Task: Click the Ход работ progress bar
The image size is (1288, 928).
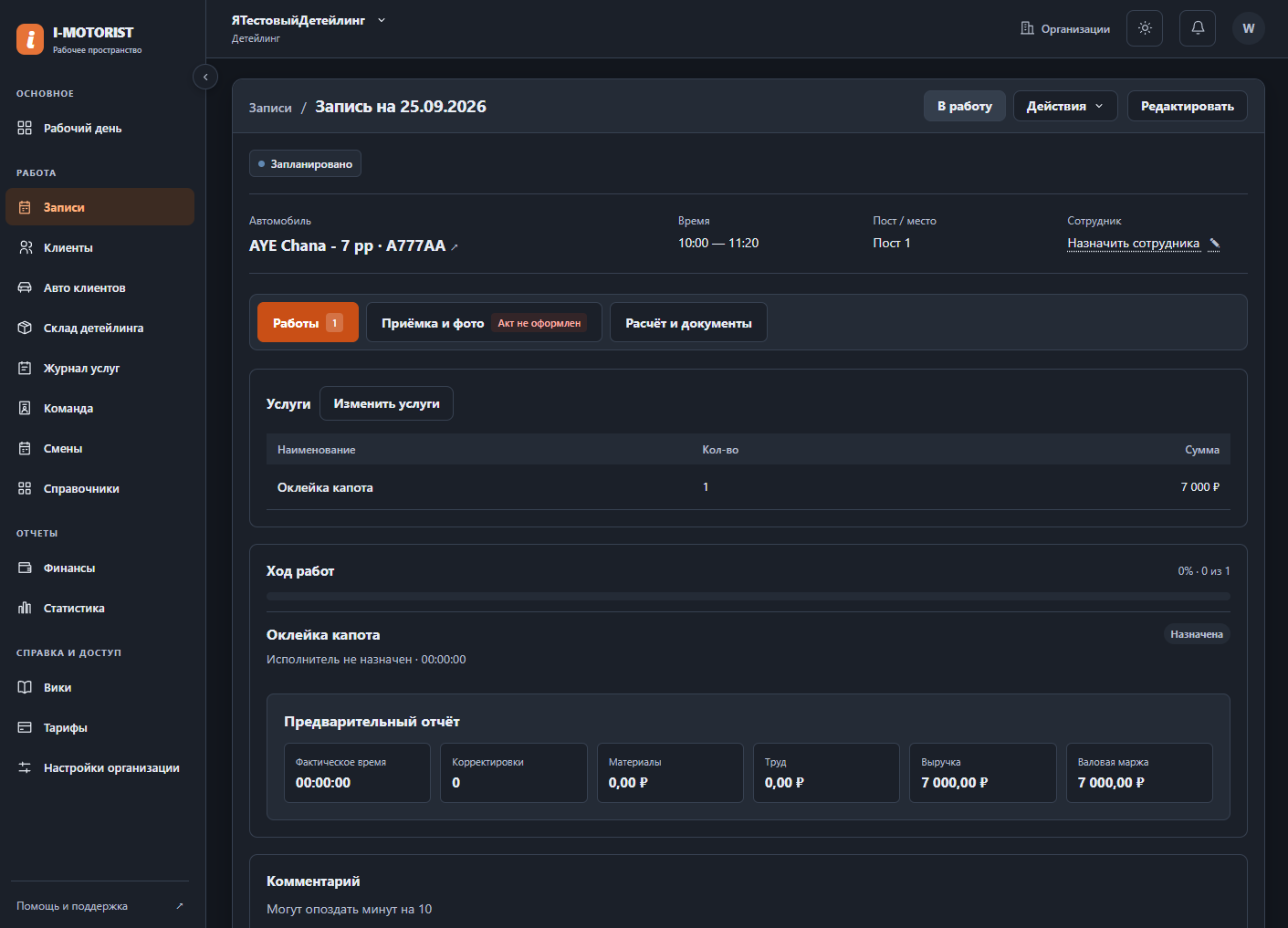Action: point(748,597)
